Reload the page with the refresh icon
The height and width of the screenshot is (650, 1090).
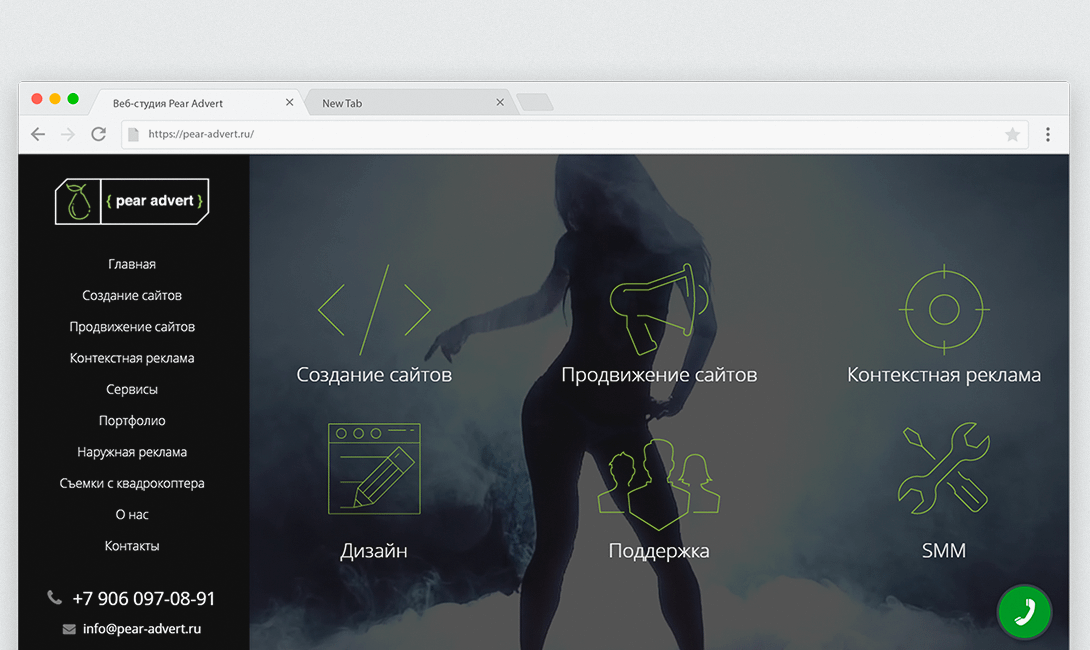click(99, 134)
